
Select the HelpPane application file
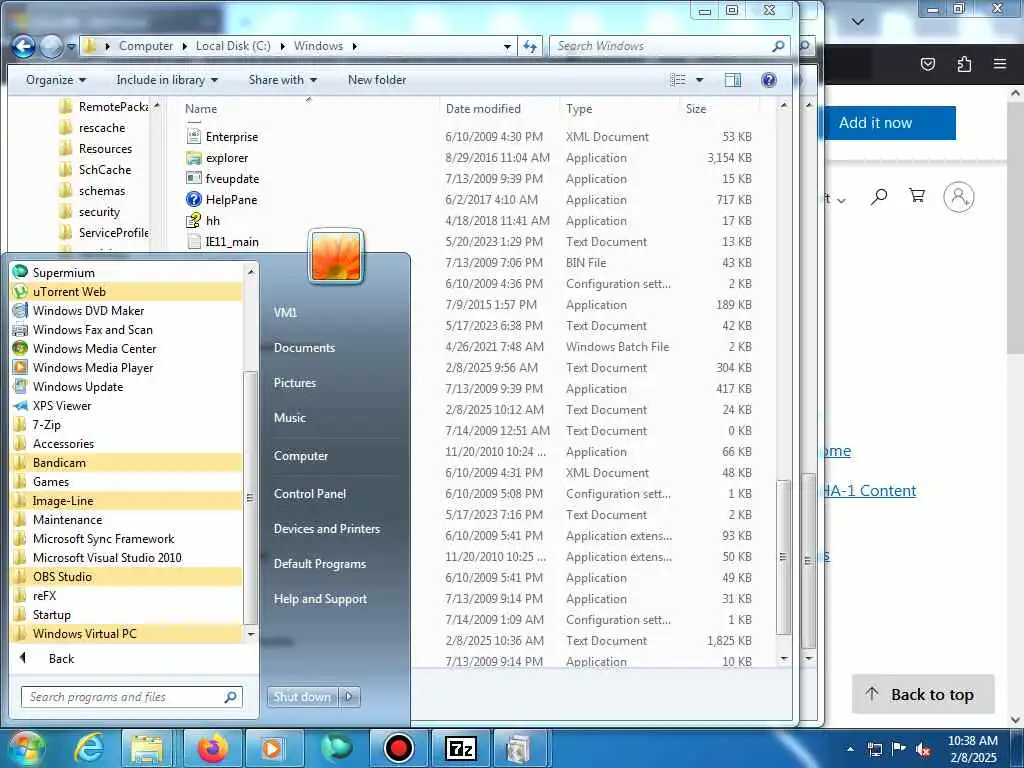point(231,199)
